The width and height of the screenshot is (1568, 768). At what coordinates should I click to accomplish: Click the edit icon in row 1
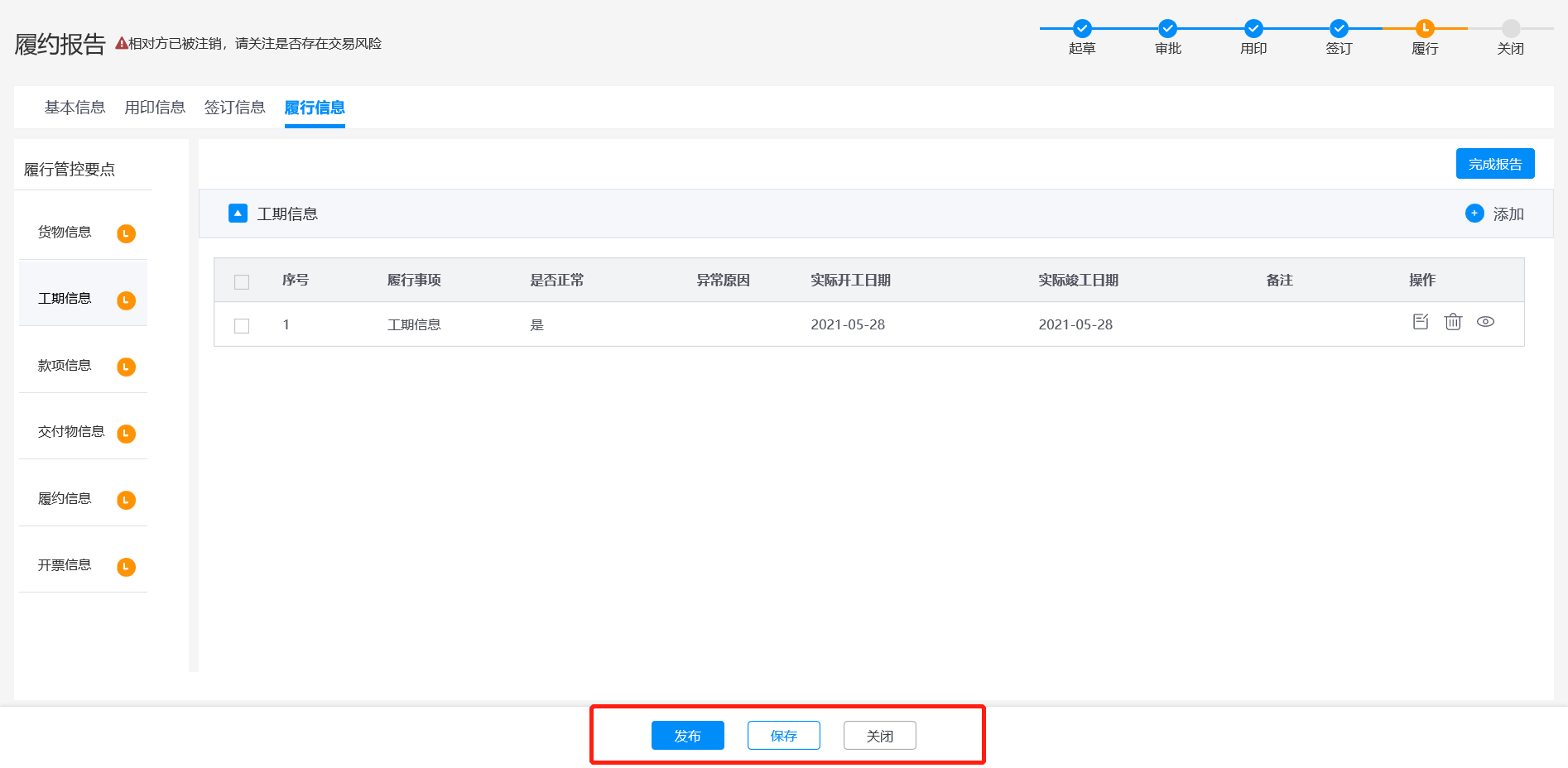(1421, 322)
